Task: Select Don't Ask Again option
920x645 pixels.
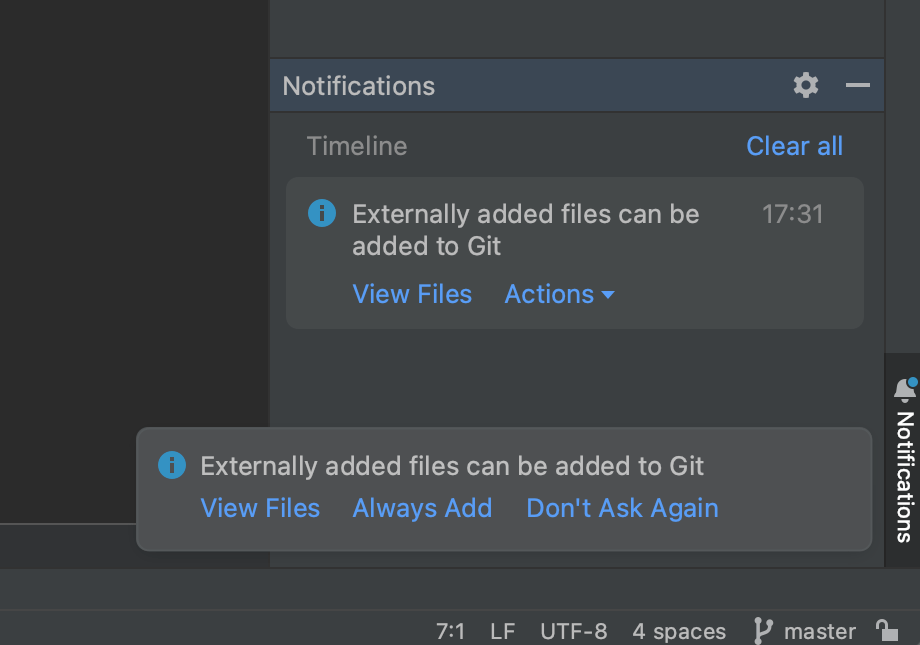Action: coord(623,508)
